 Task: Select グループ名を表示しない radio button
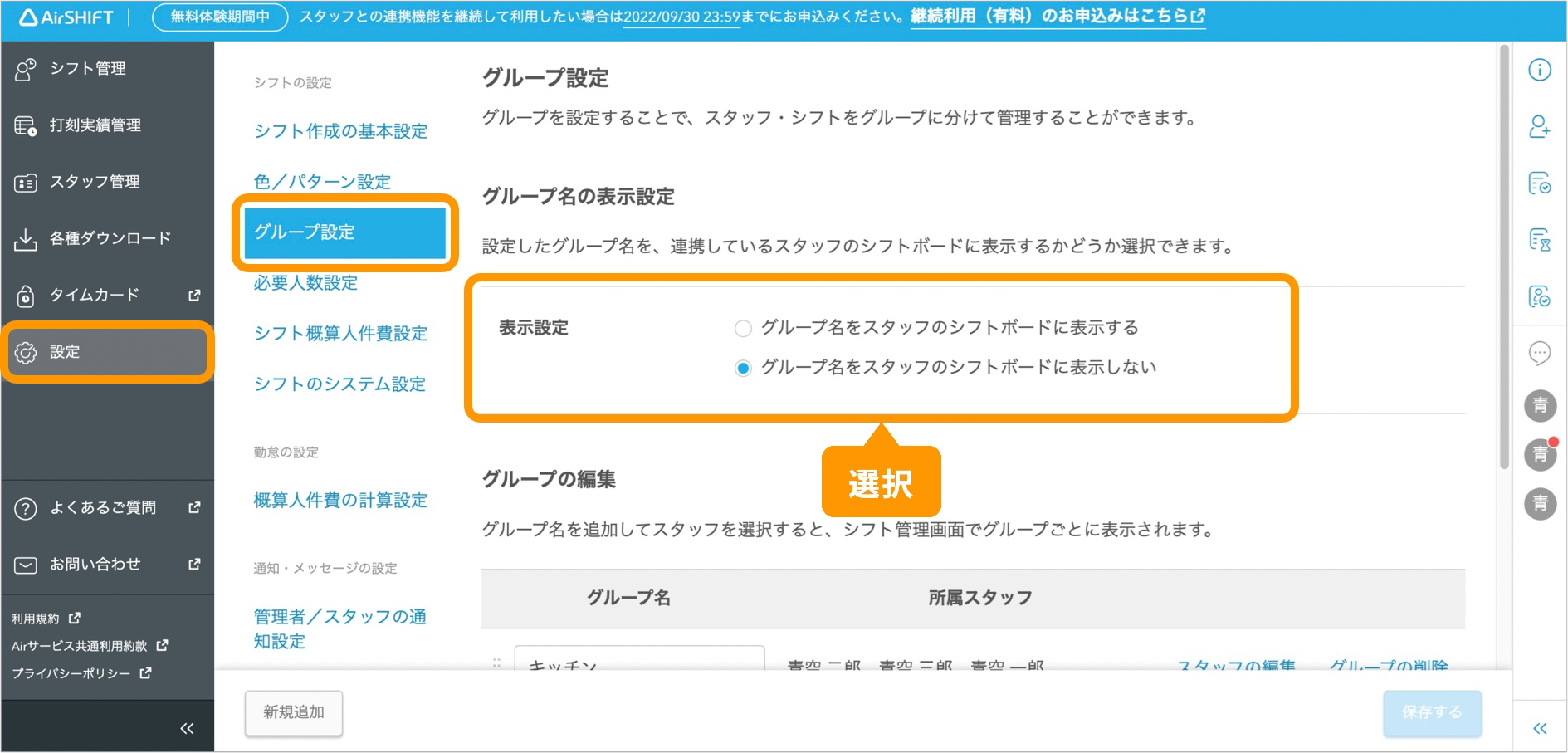[743, 368]
